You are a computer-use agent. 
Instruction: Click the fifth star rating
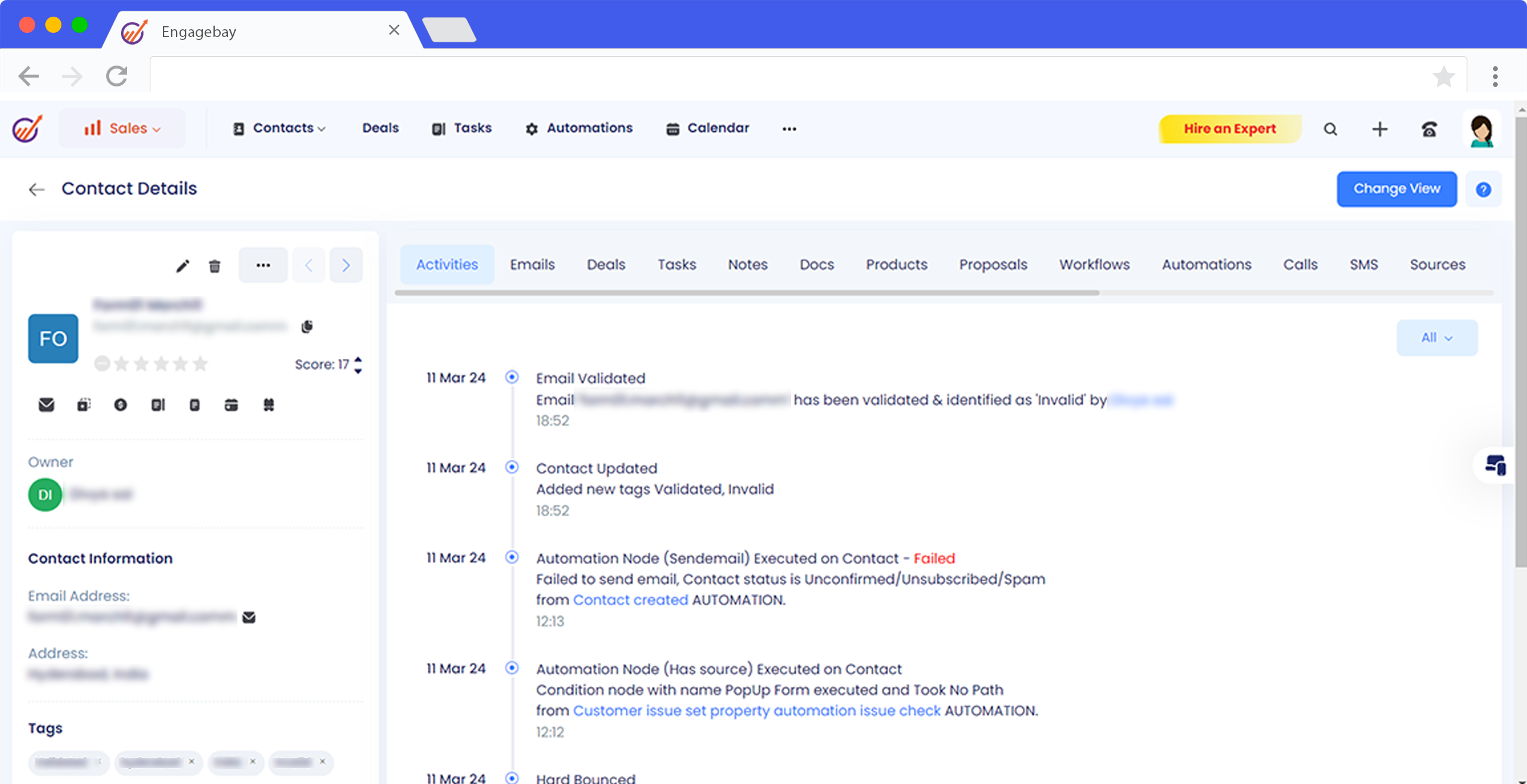click(x=201, y=363)
